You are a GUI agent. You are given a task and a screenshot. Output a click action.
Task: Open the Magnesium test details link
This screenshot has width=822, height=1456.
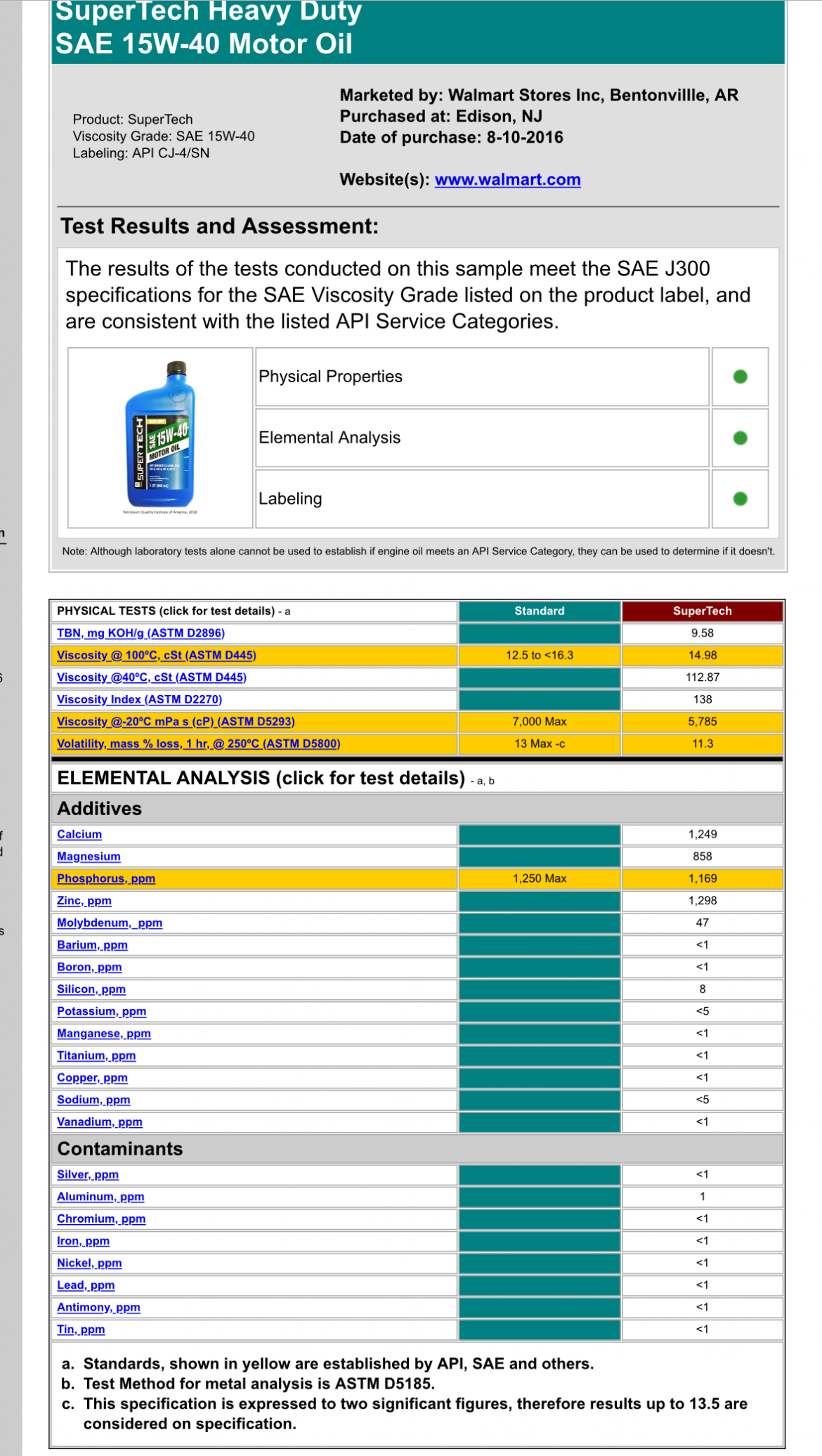pyautogui.click(x=89, y=857)
